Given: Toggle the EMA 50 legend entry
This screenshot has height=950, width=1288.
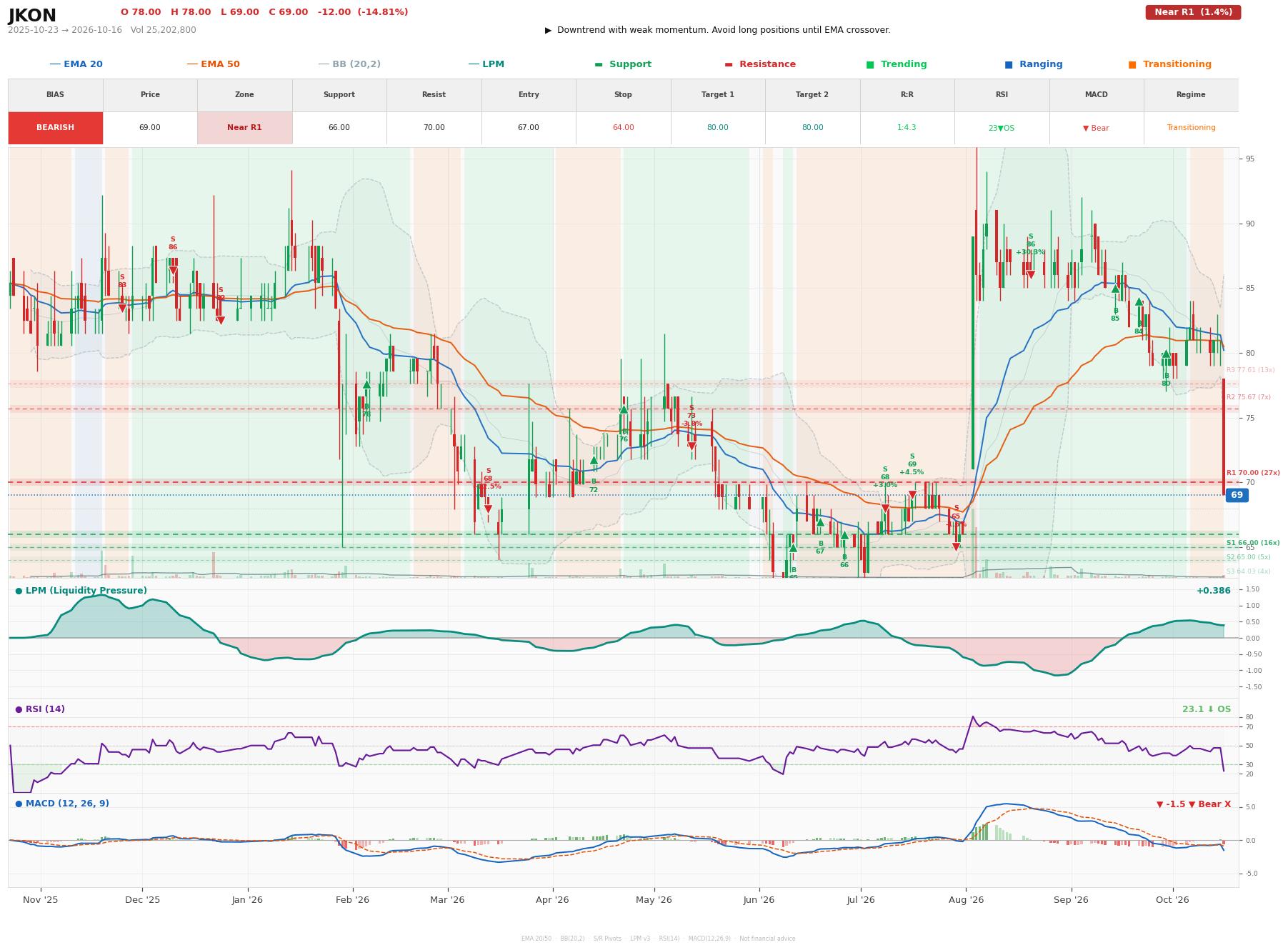Looking at the screenshot, I should (x=214, y=64).
